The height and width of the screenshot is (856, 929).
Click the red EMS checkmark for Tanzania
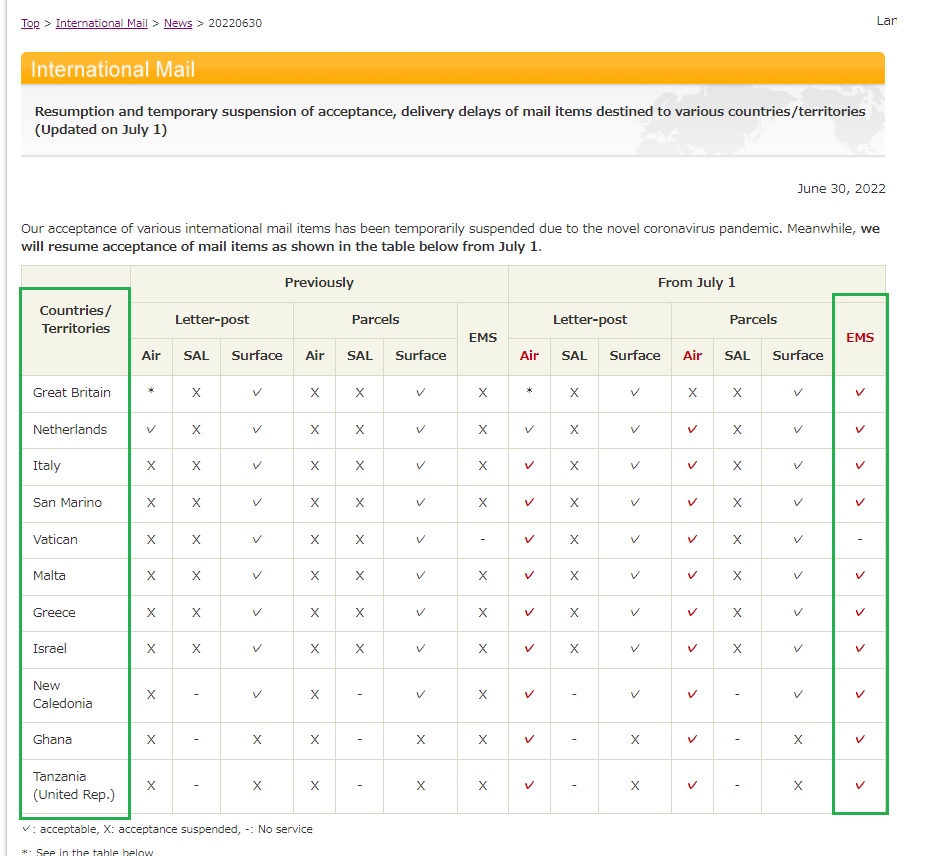pos(859,786)
